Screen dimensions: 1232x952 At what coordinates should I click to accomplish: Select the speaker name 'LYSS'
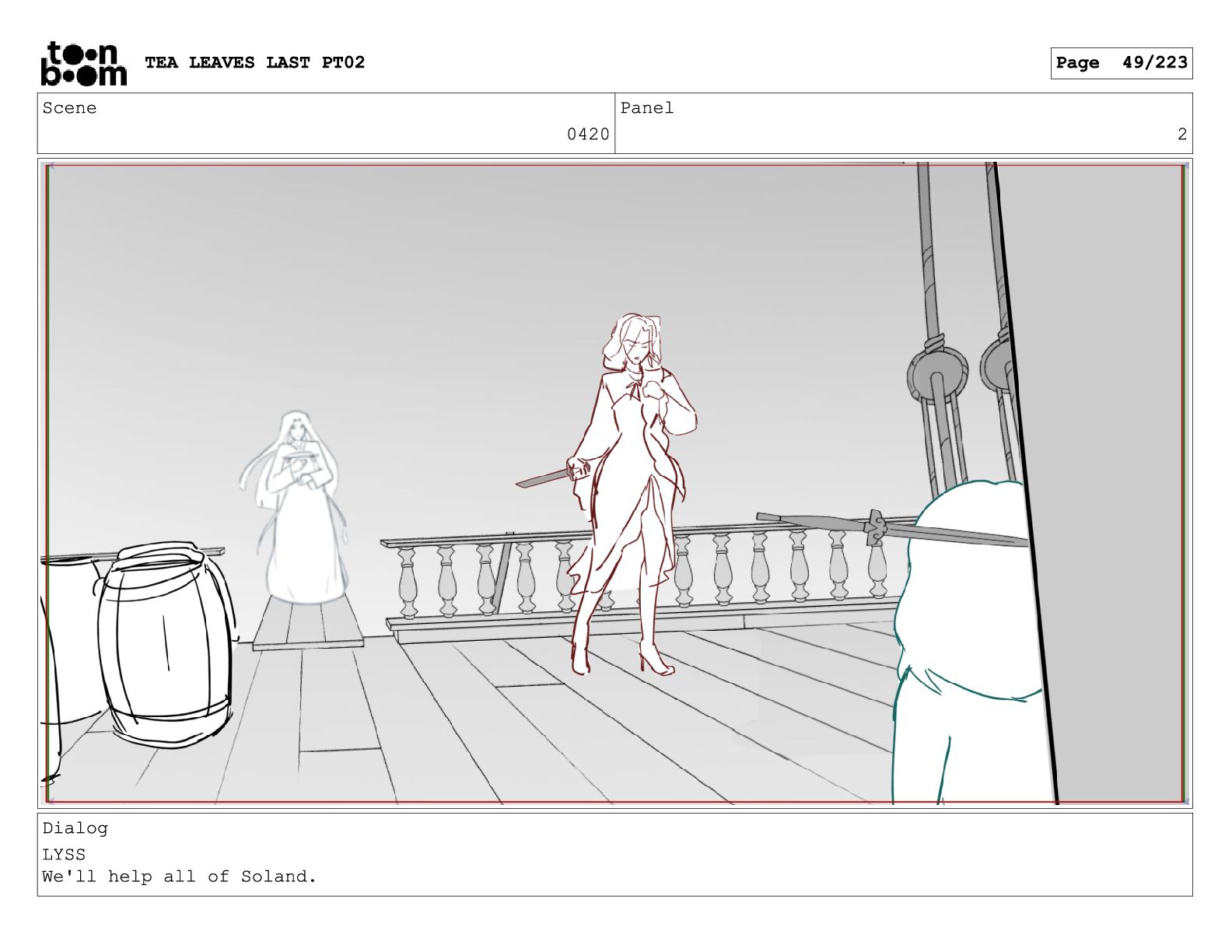click(x=64, y=854)
